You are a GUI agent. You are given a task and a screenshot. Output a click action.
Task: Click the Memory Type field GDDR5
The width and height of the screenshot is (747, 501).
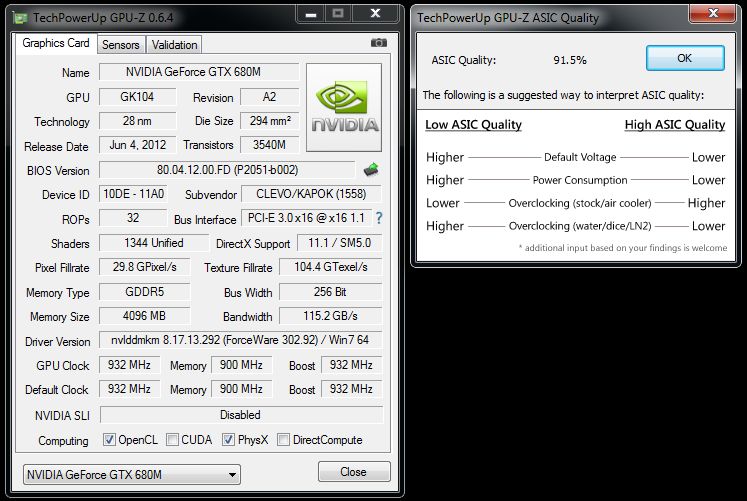144,291
